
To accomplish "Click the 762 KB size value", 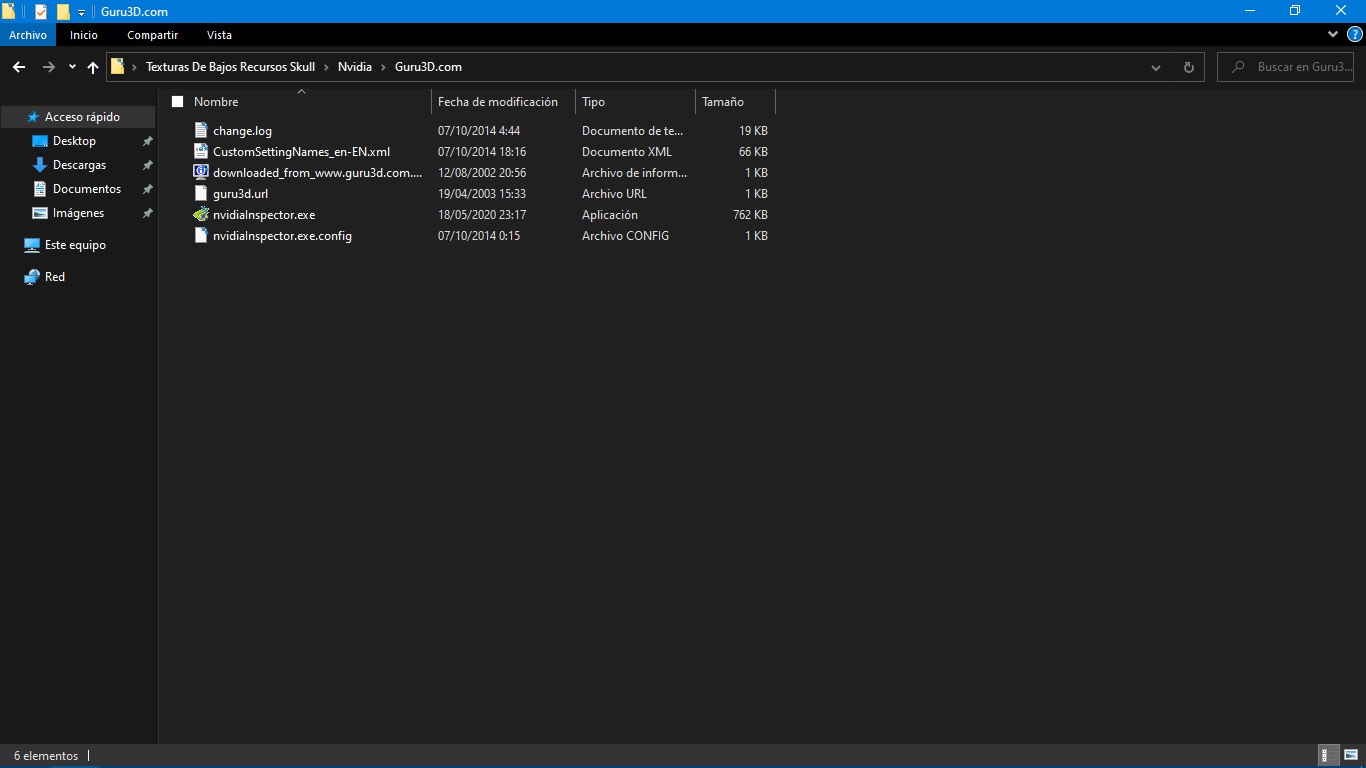I will click(750, 215).
